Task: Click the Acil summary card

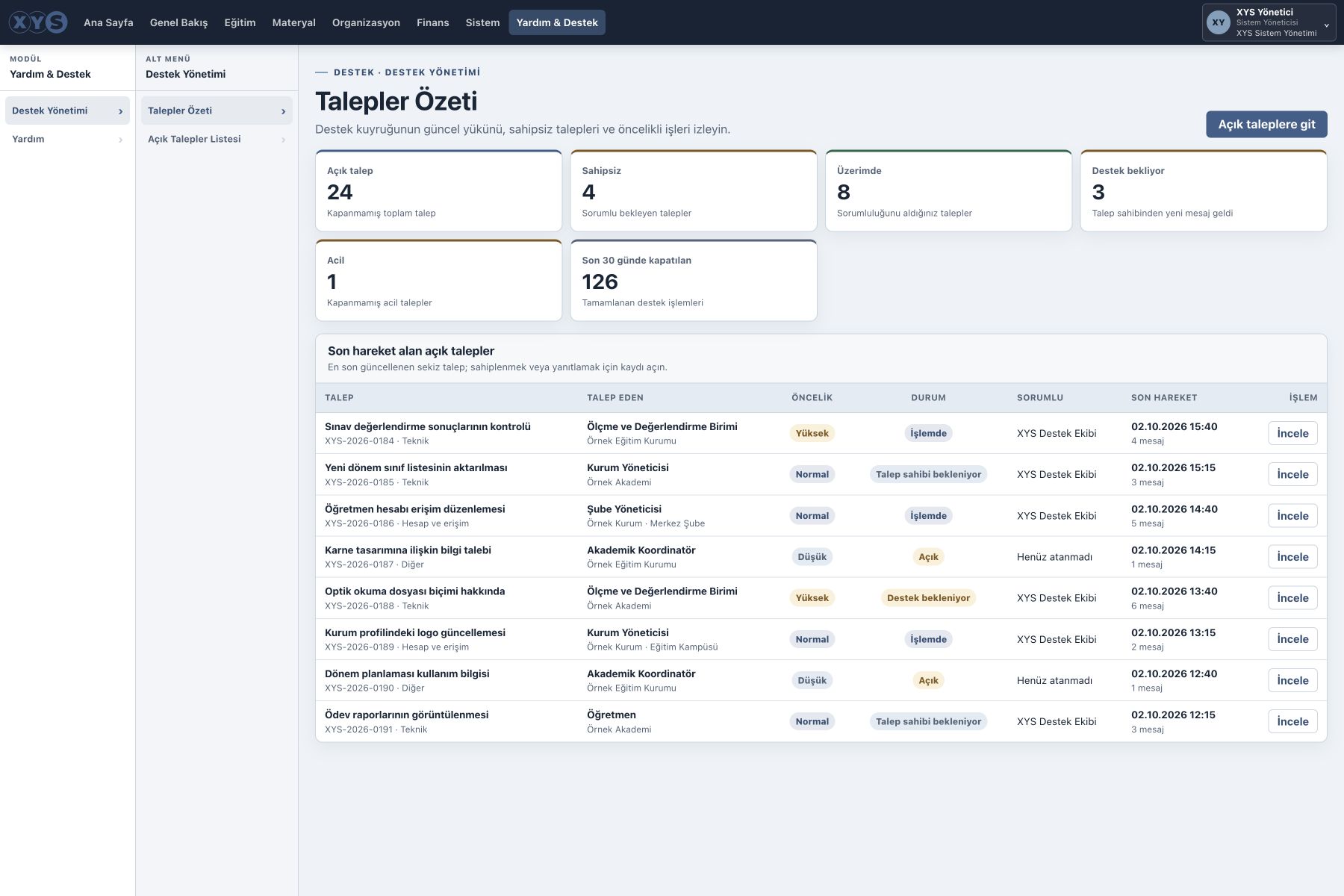Action: 439,280
